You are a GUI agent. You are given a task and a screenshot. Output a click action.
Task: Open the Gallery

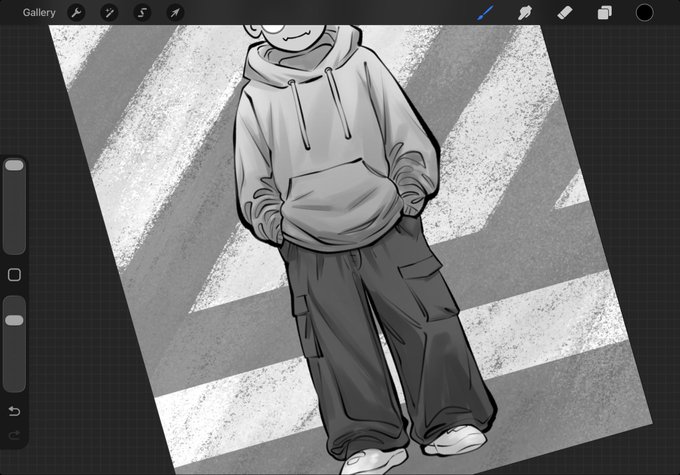click(x=39, y=13)
